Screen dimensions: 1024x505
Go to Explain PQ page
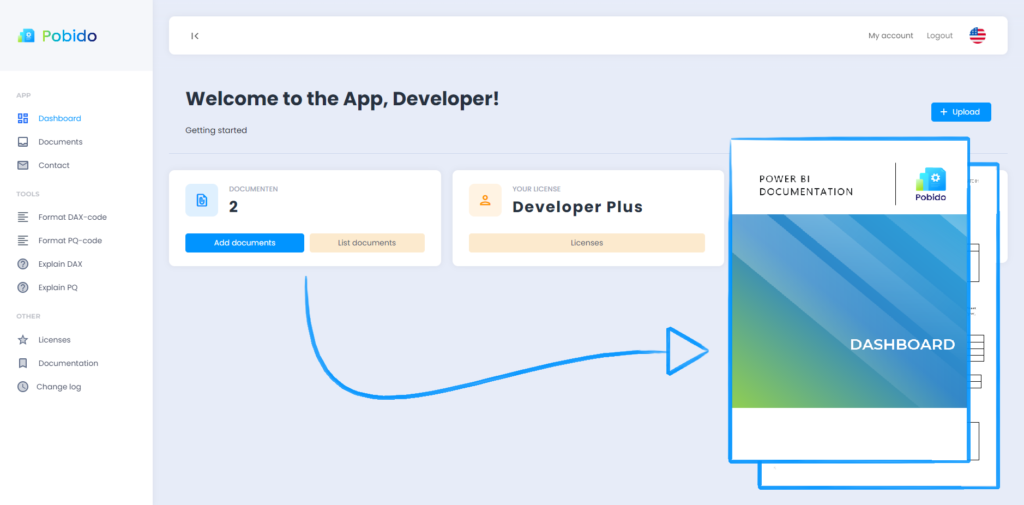pos(58,287)
